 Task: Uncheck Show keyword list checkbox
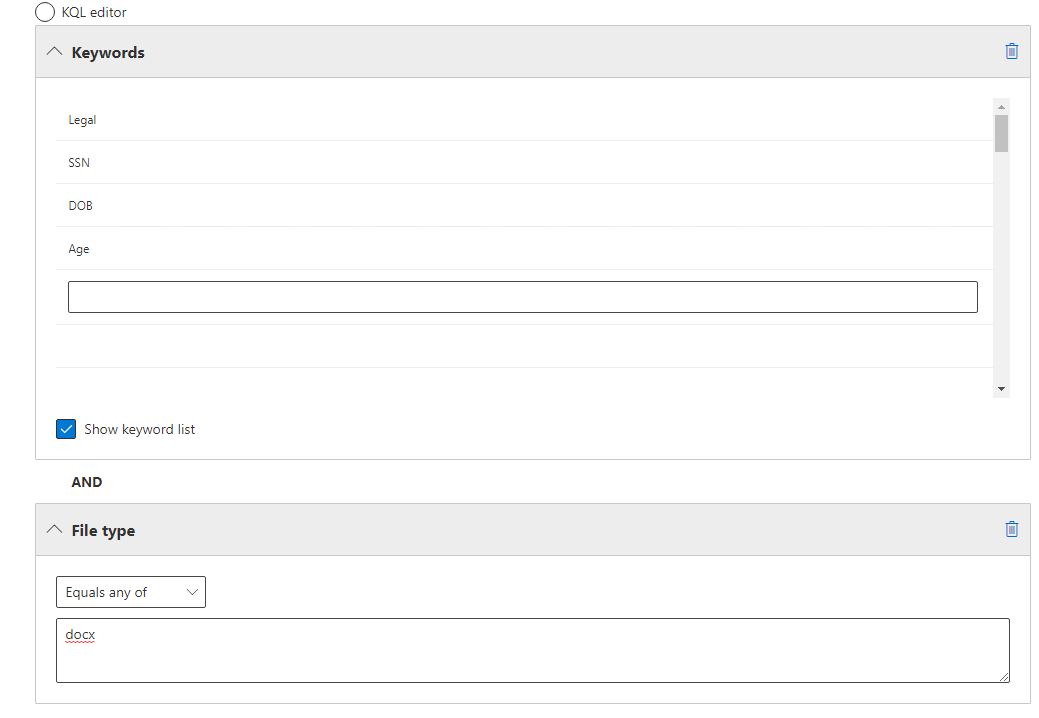66,429
